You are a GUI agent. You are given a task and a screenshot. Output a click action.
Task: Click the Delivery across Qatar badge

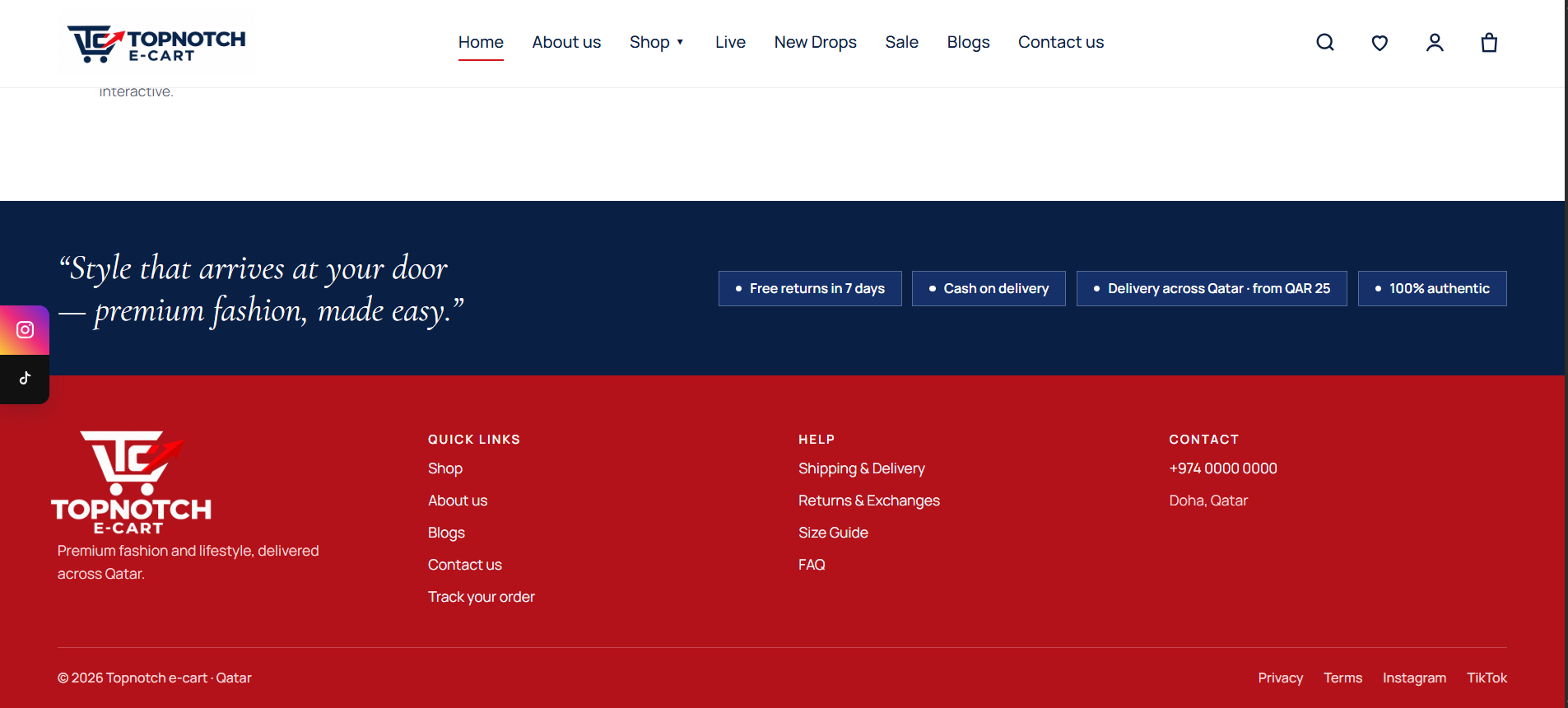tap(1212, 289)
